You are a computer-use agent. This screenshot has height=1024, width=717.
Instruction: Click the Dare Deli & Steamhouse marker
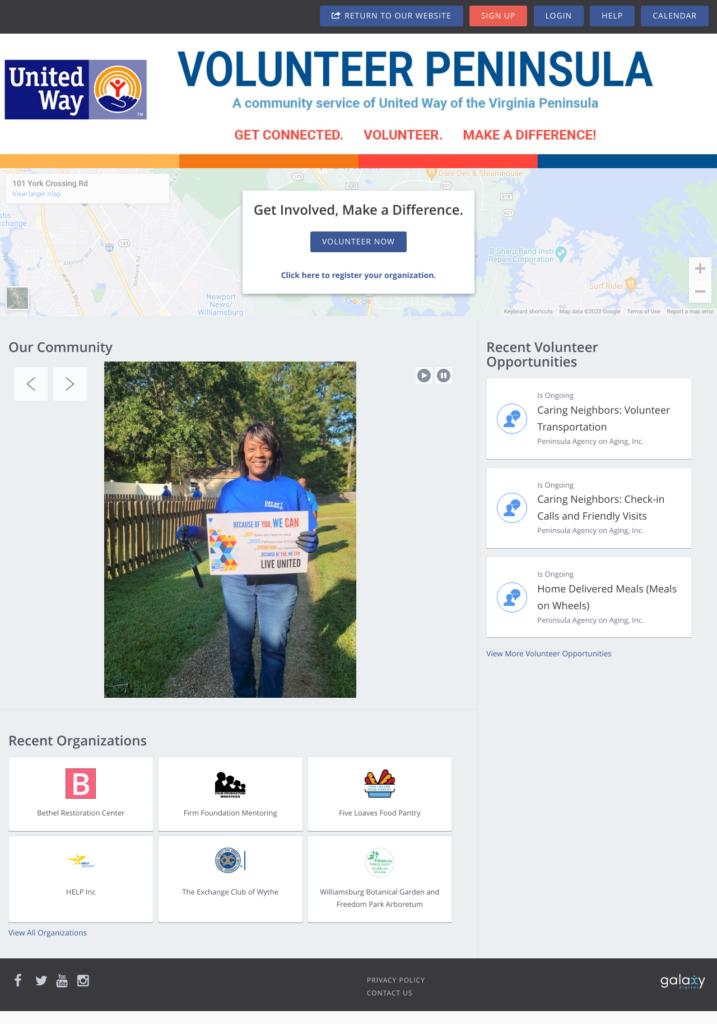(430, 173)
